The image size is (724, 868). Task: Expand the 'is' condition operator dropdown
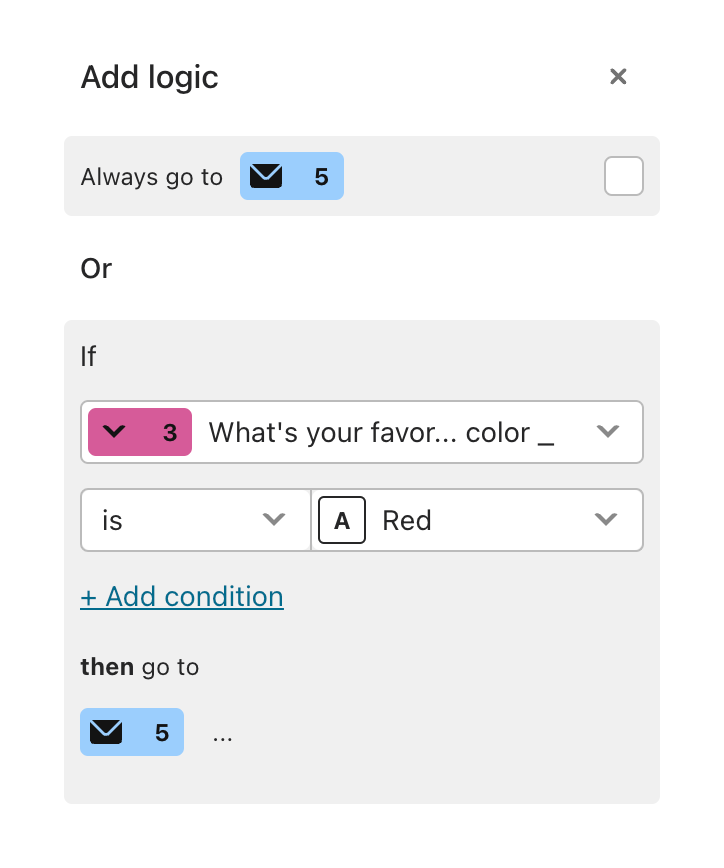click(x=274, y=519)
